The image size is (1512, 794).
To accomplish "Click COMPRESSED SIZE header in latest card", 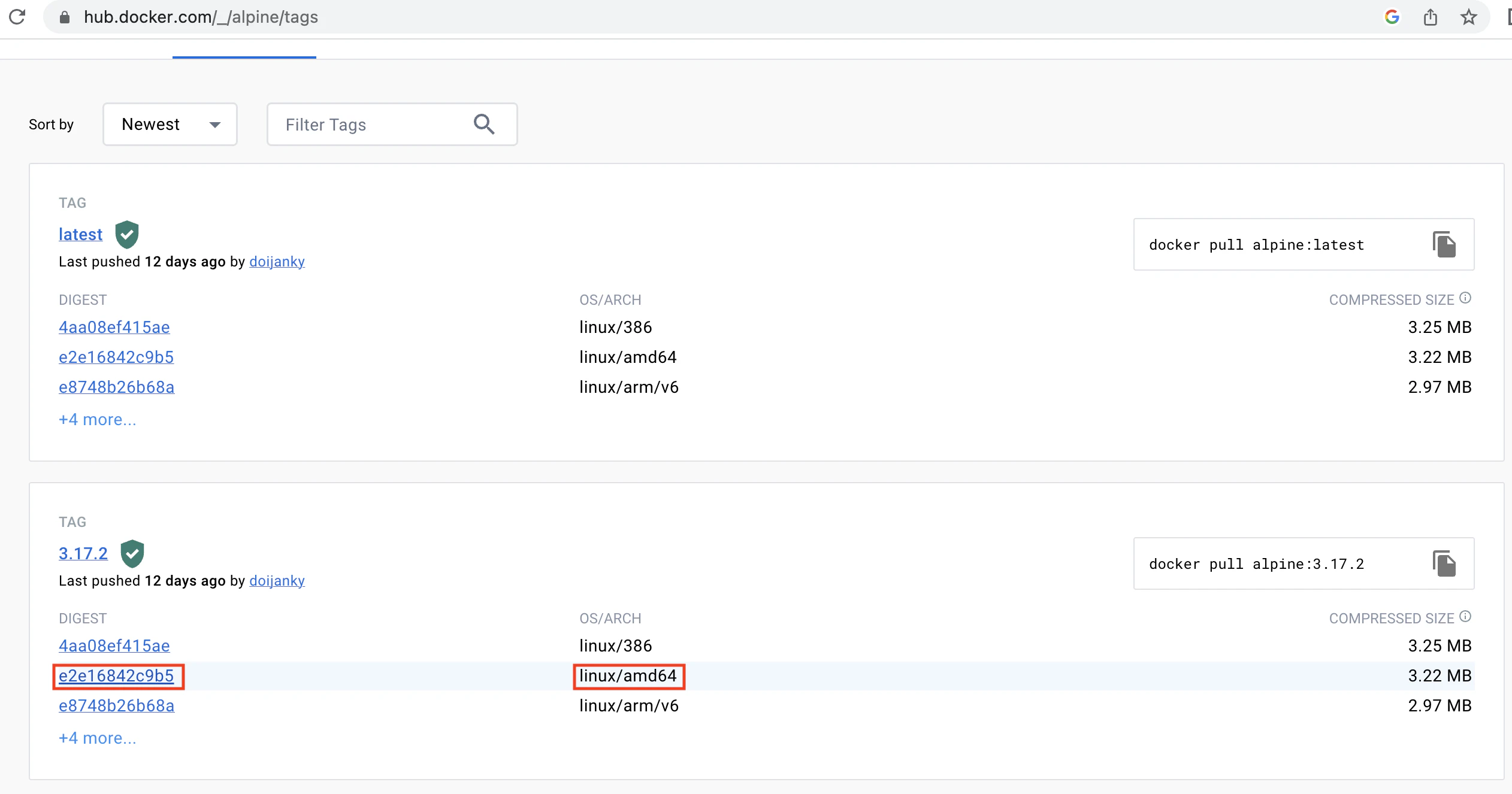I will pyautogui.click(x=1392, y=300).
